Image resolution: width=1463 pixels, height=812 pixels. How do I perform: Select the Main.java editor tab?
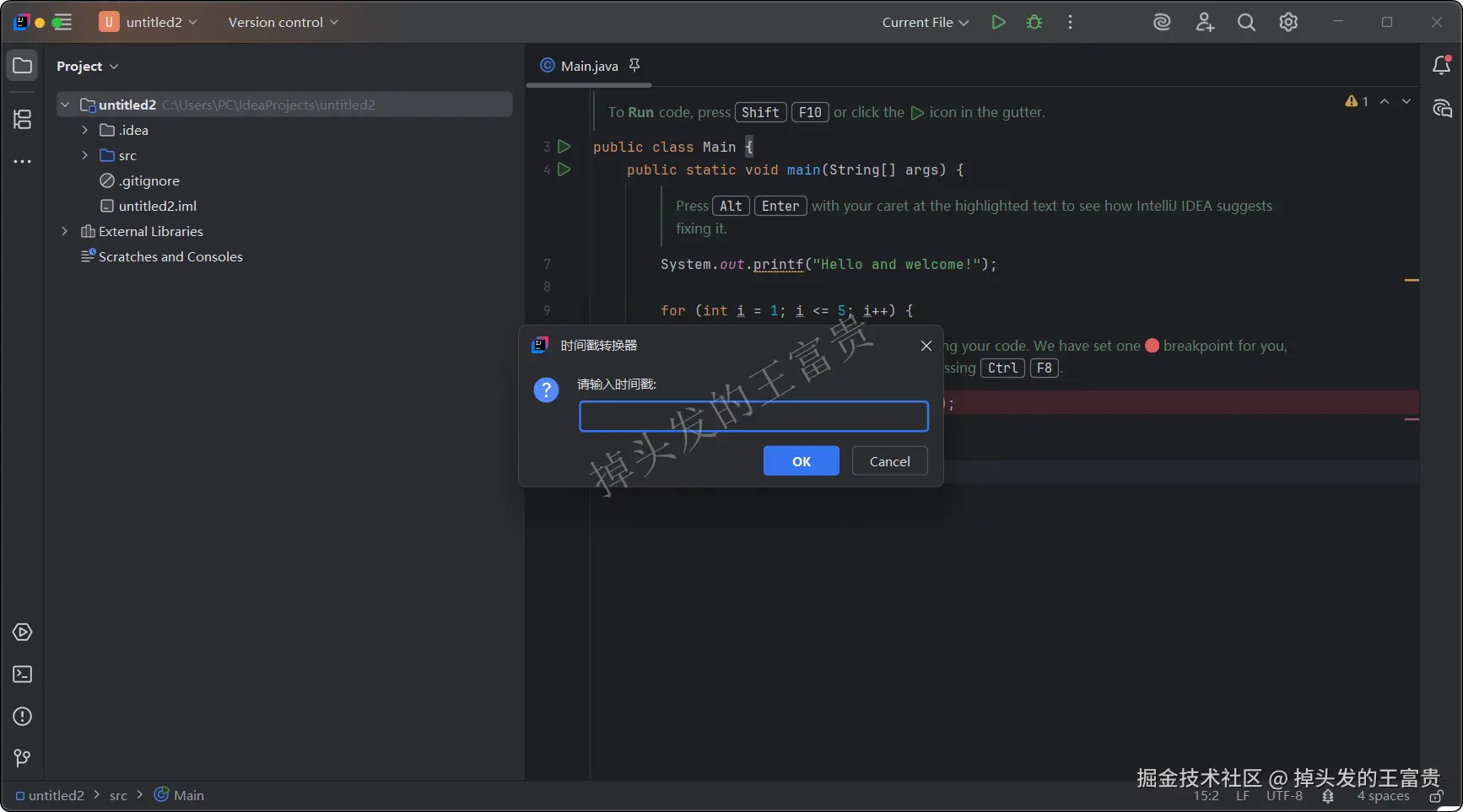(588, 66)
